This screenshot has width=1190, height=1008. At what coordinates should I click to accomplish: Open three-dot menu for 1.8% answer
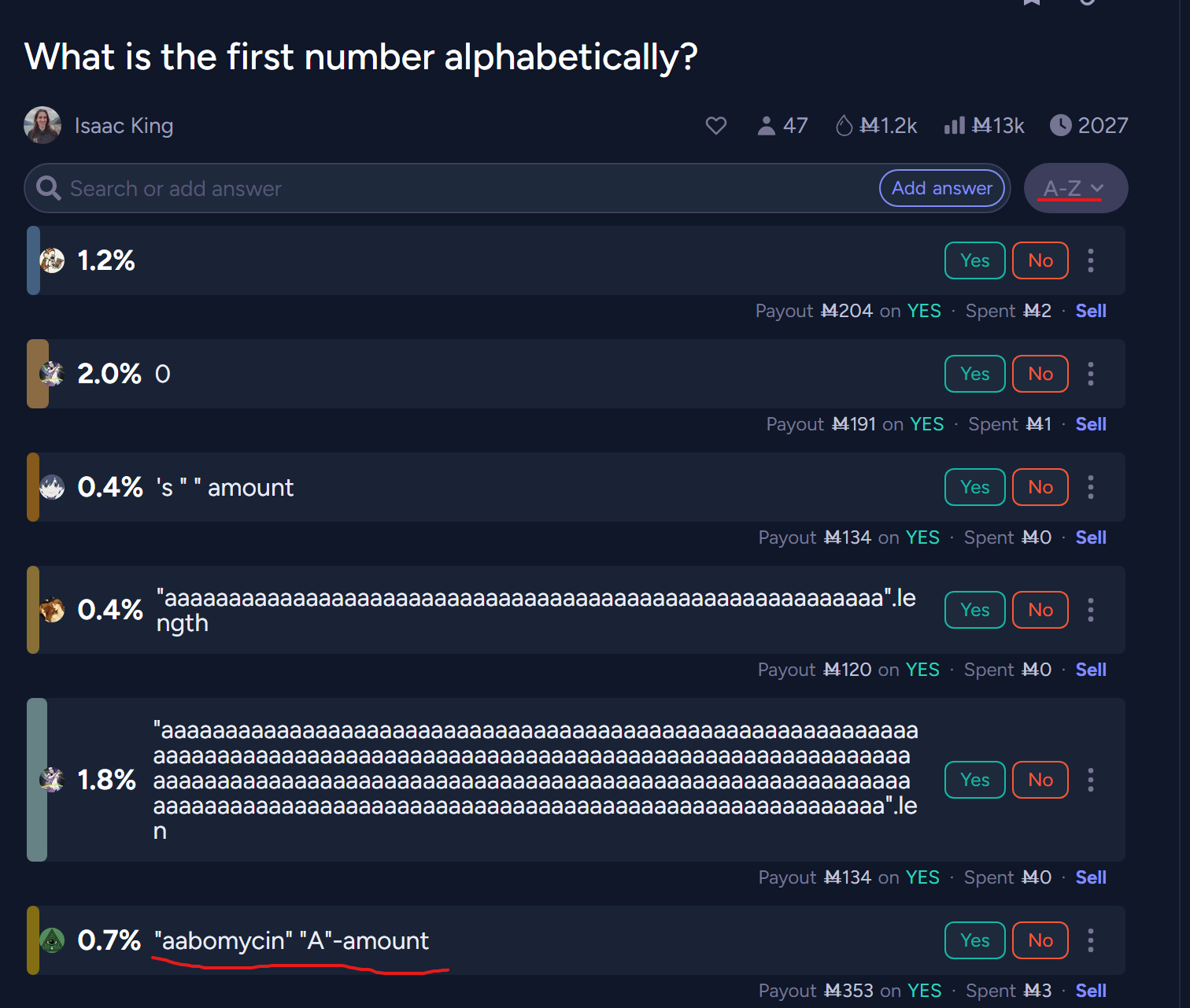[x=1090, y=780]
